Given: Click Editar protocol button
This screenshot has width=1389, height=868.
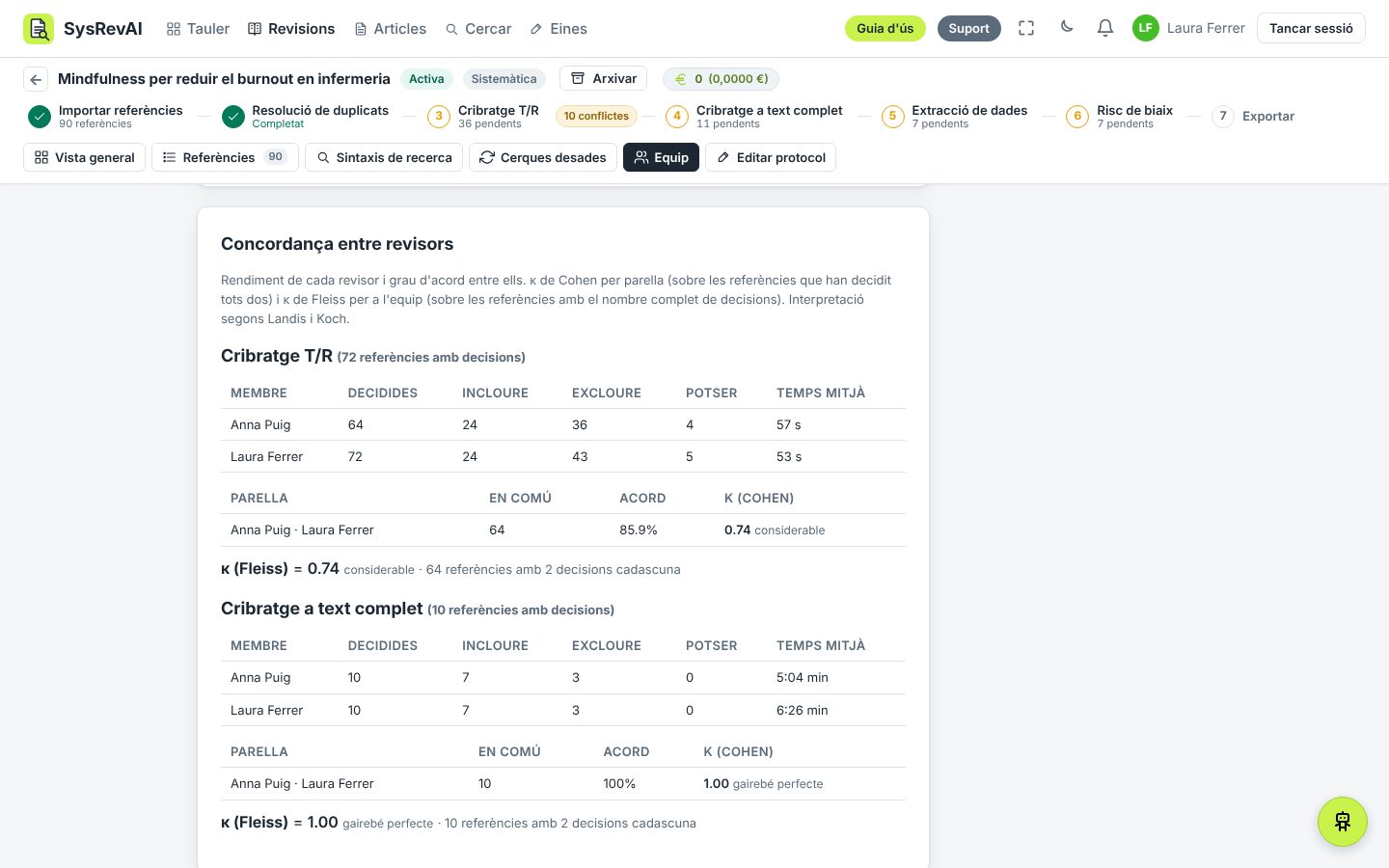Looking at the screenshot, I should (x=771, y=157).
